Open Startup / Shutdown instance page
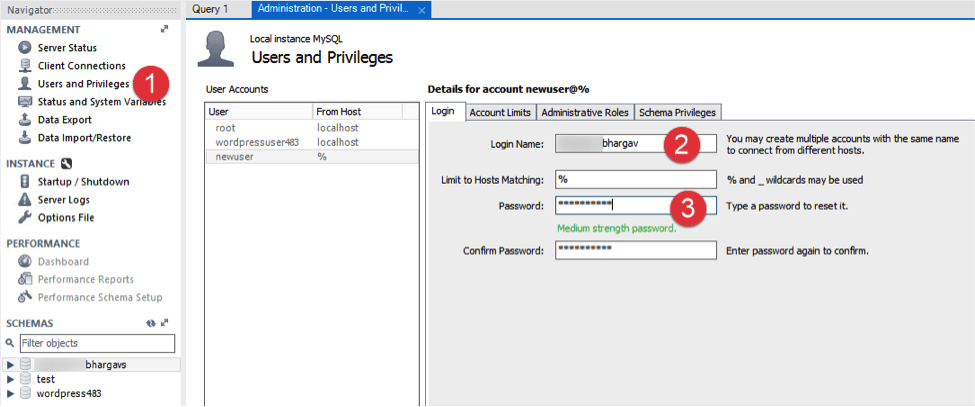The height and width of the screenshot is (407, 975). 83,182
